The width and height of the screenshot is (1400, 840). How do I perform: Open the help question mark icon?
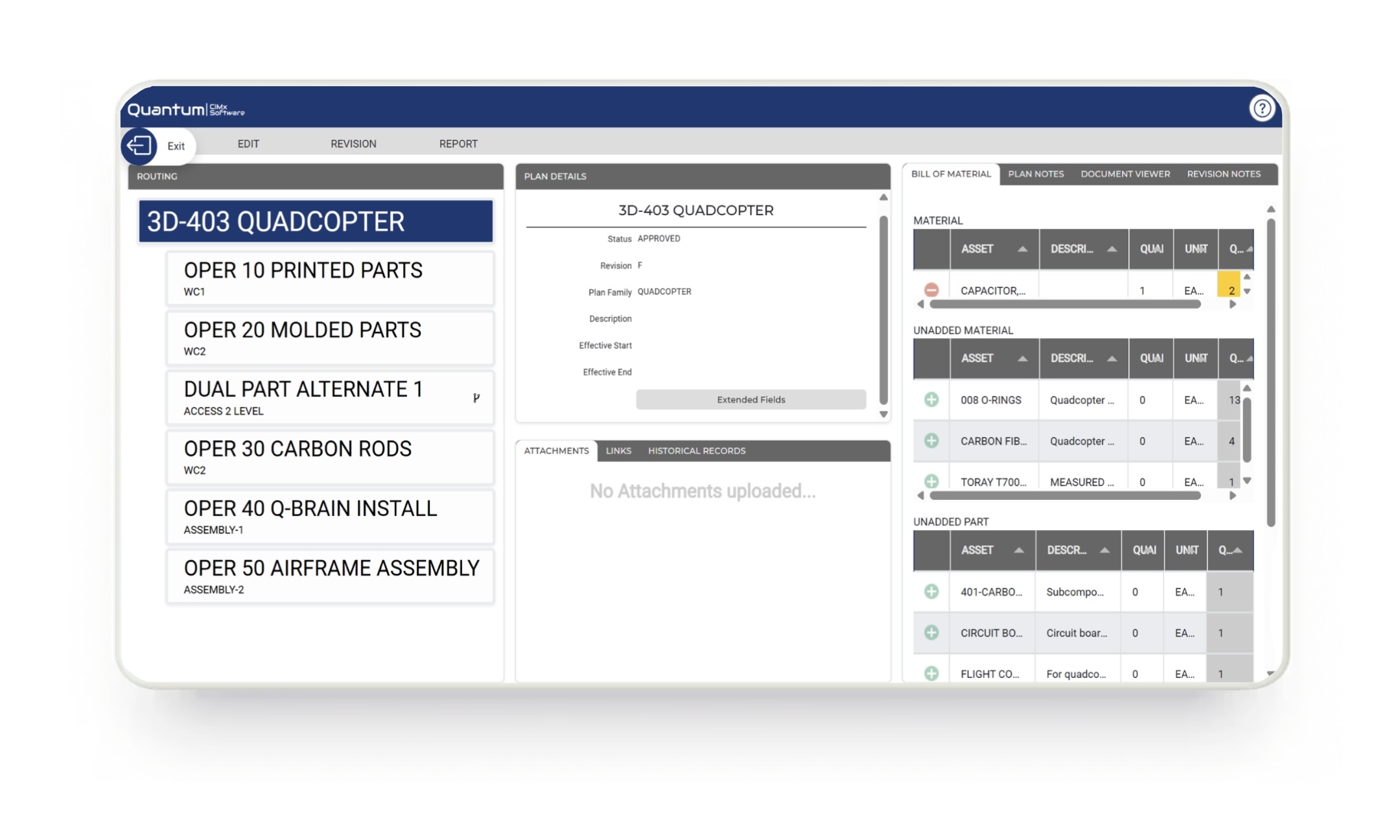pyautogui.click(x=1261, y=108)
